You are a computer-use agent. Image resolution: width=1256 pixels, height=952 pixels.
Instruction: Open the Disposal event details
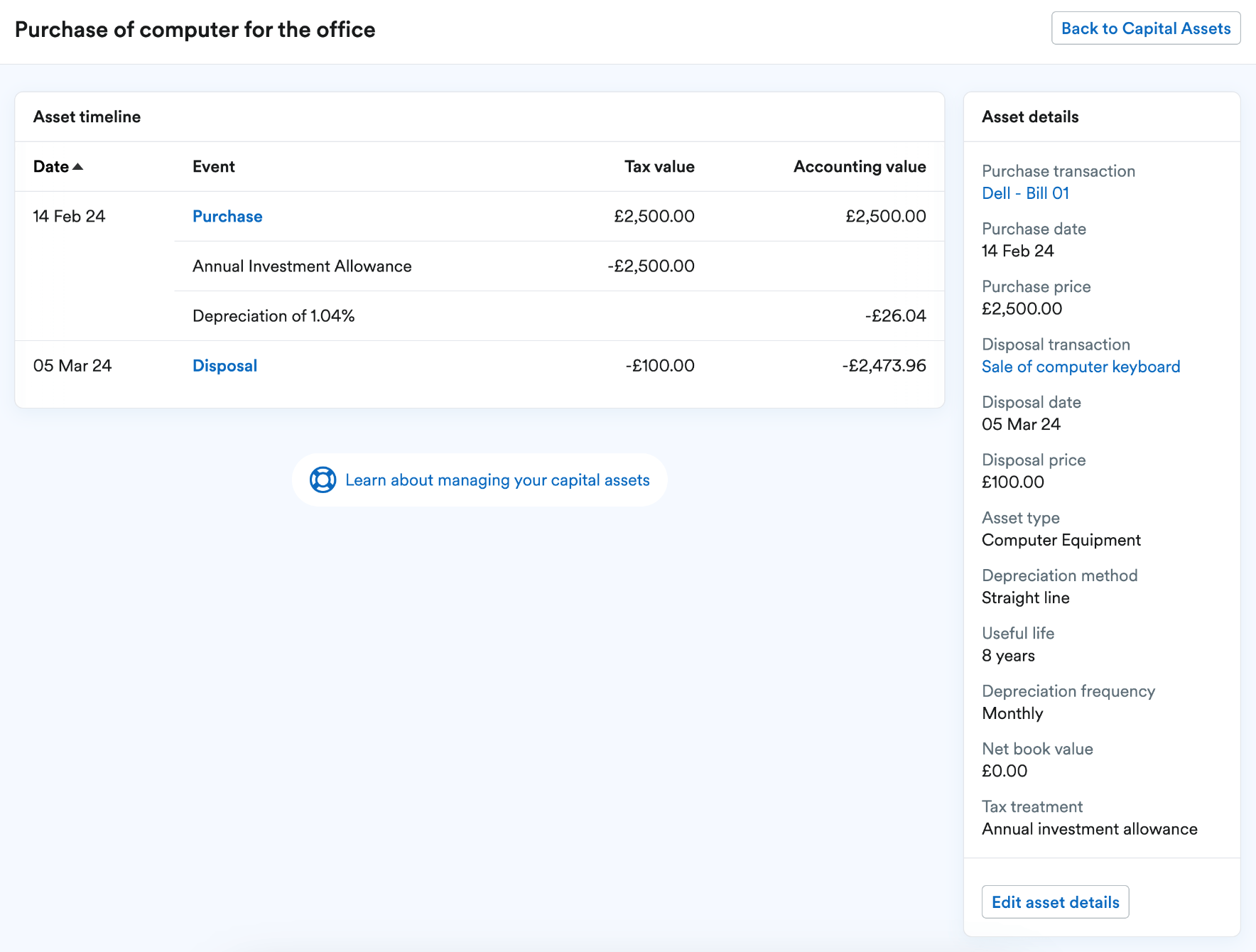pos(224,365)
